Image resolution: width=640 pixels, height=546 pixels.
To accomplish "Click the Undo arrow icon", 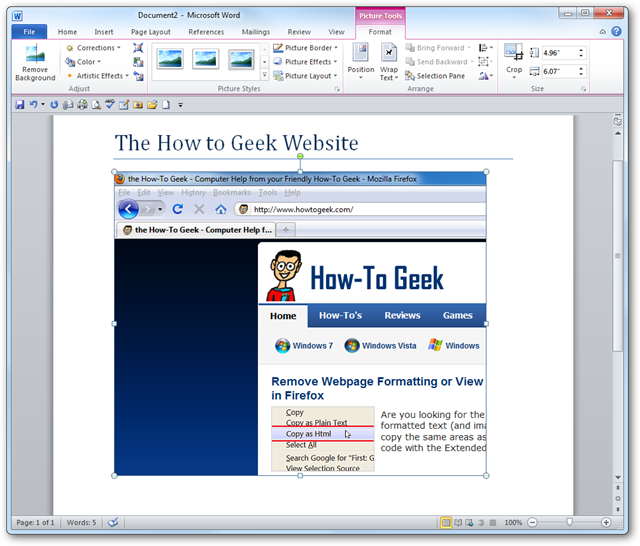I will click(33, 105).
